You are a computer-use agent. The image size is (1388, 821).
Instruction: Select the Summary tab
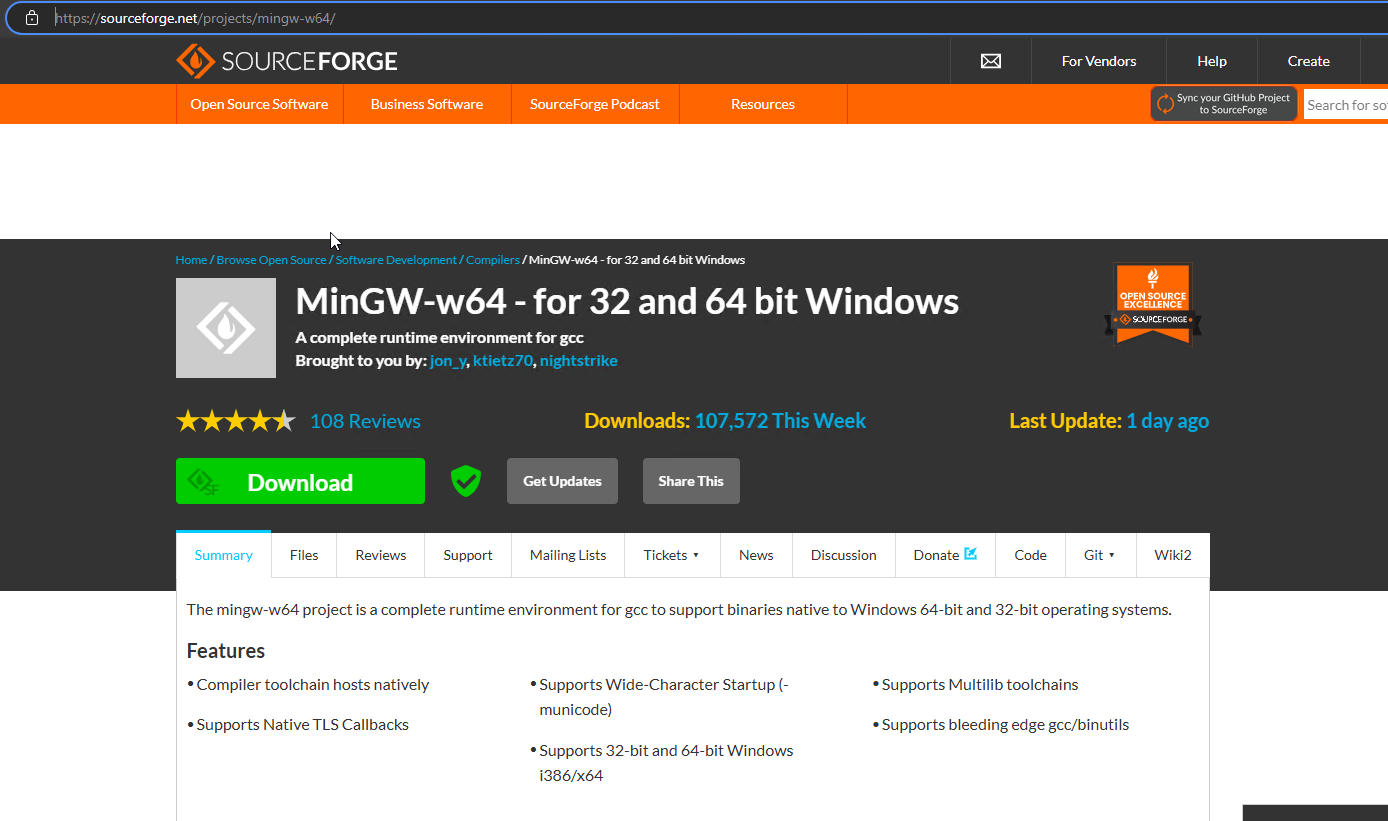[224, 555]
